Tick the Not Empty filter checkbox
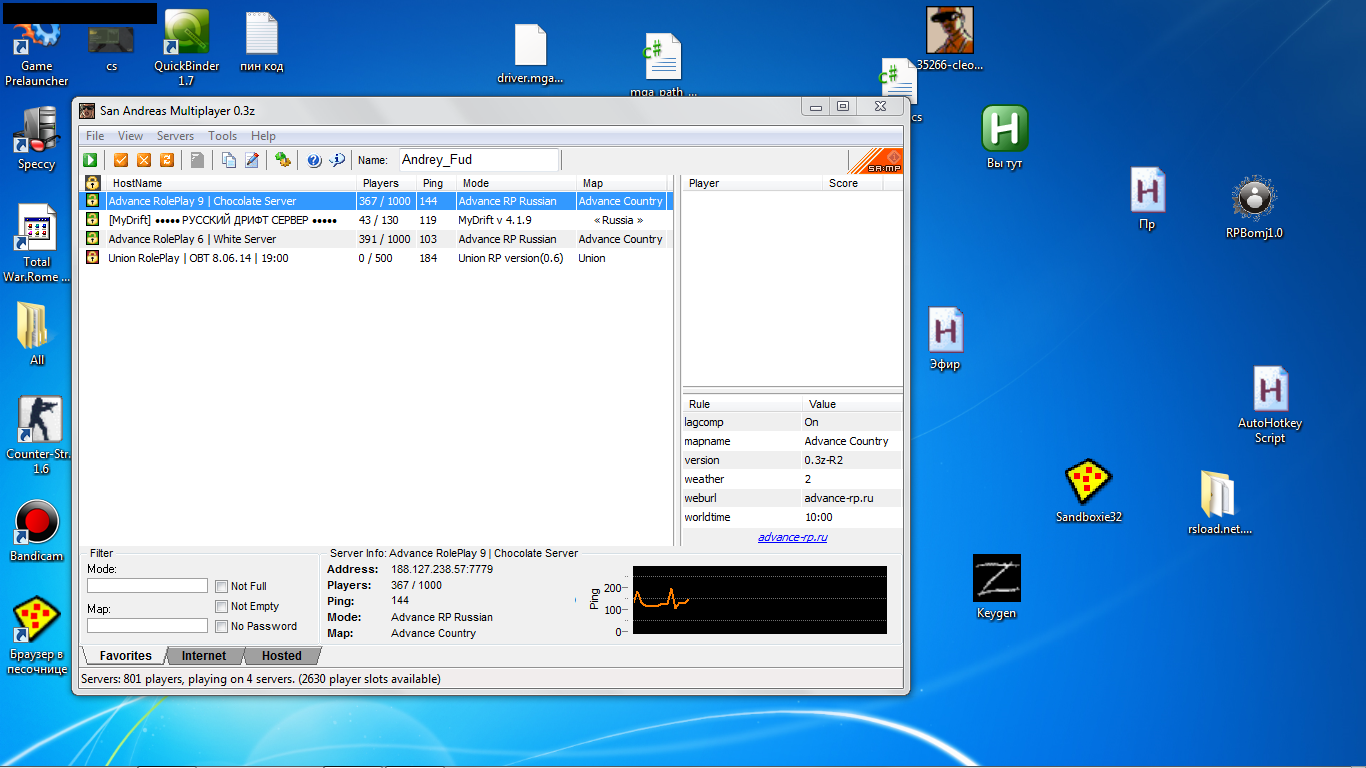Screen dimensions: 1366x768 click(222, 607)
